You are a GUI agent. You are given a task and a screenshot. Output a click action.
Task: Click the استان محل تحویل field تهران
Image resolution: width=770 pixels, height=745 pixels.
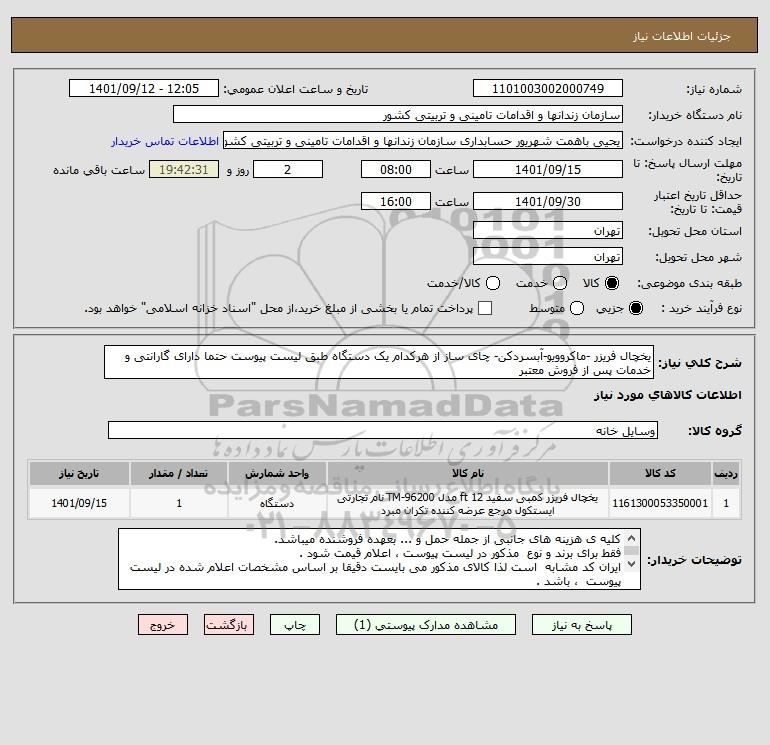548,230
